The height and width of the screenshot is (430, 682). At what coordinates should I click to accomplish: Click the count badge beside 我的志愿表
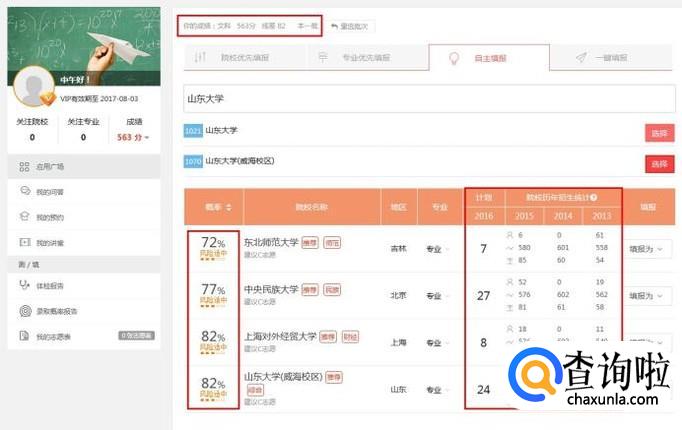137,336
